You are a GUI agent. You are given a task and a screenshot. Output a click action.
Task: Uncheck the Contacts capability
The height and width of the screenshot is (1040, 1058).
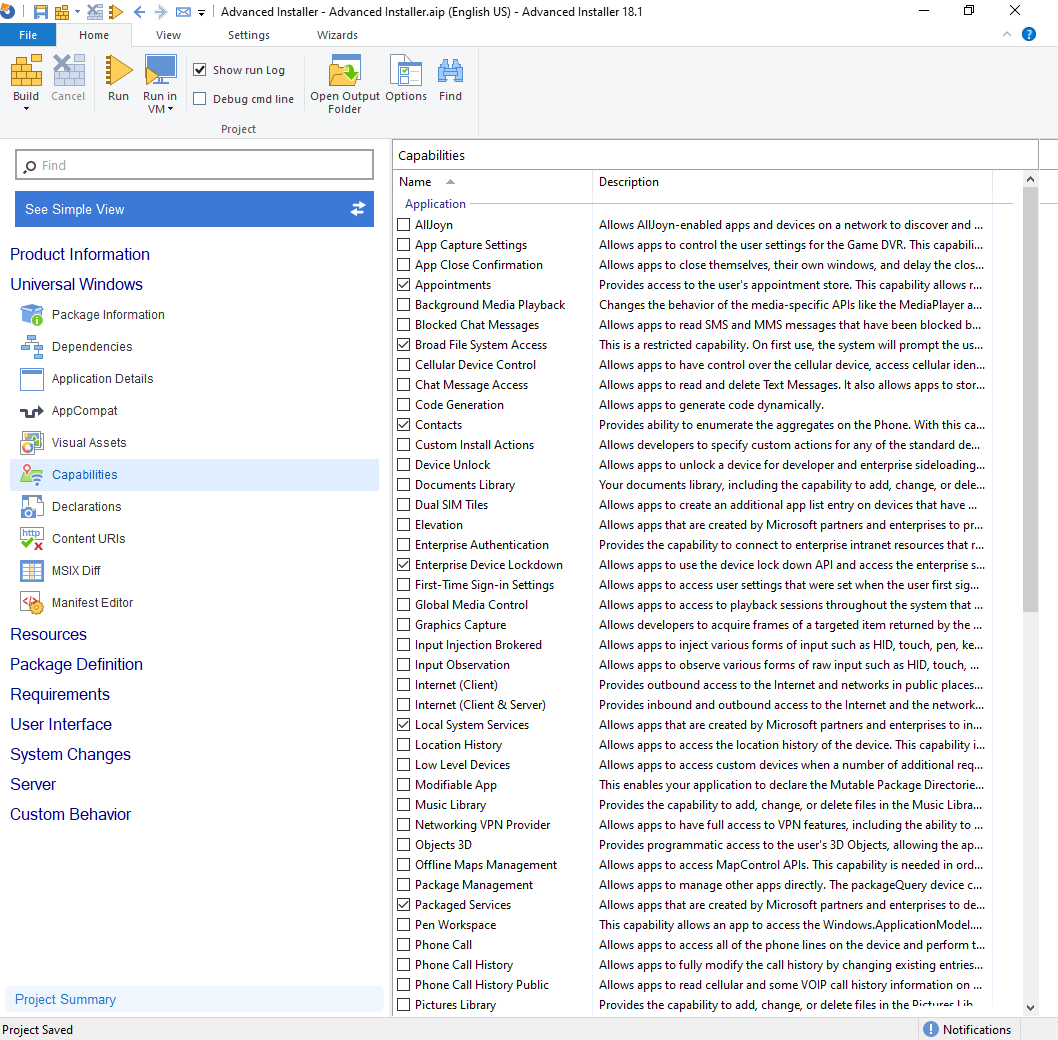pyautogui.click(x=404, y=424)
